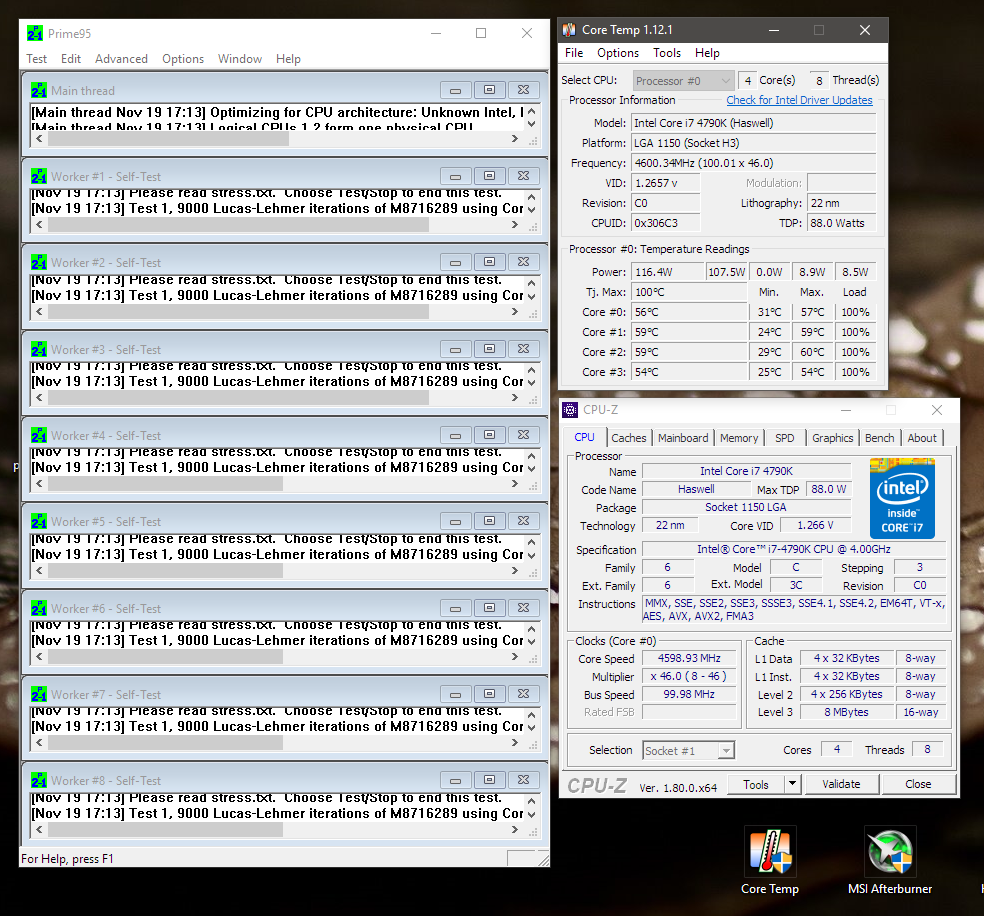Open the Core Temp Options menu
The width and height of the screenshot is (984, 916).
(x=618, y=53)
